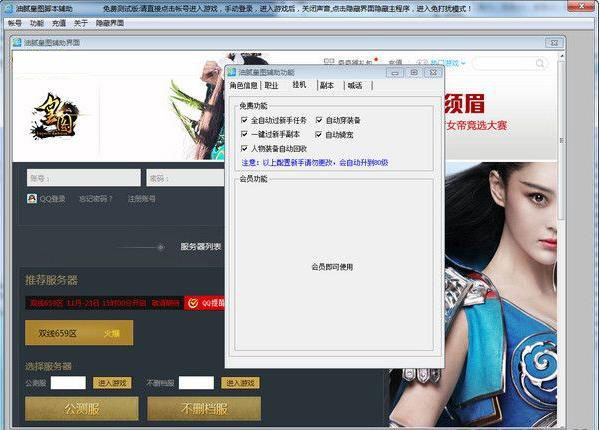This screenshot has height=430, width=599.
Task: Click the search magnifier icon at top right
Action: (x=540, y=63)
